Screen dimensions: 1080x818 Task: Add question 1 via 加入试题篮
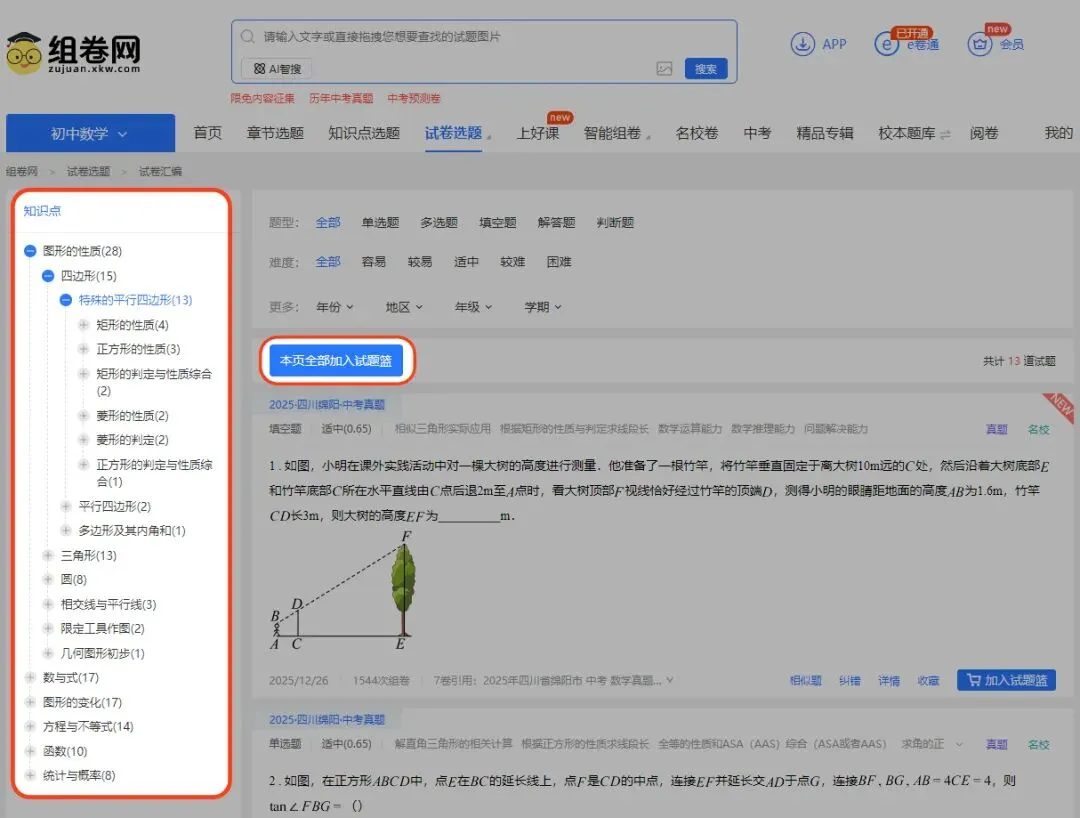click(1006, 680)
